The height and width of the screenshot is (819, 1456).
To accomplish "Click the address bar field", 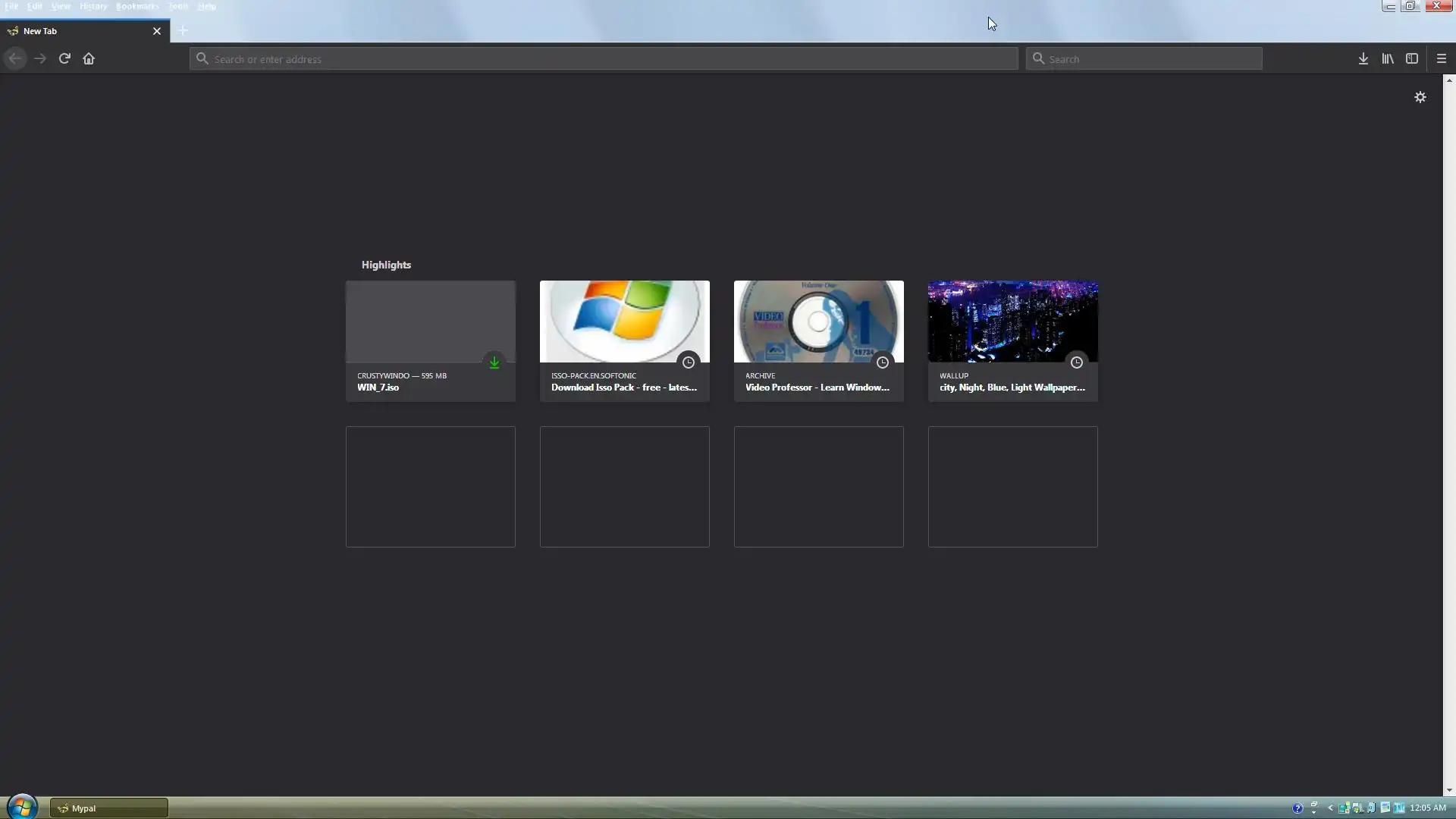I will pos(603,58).
